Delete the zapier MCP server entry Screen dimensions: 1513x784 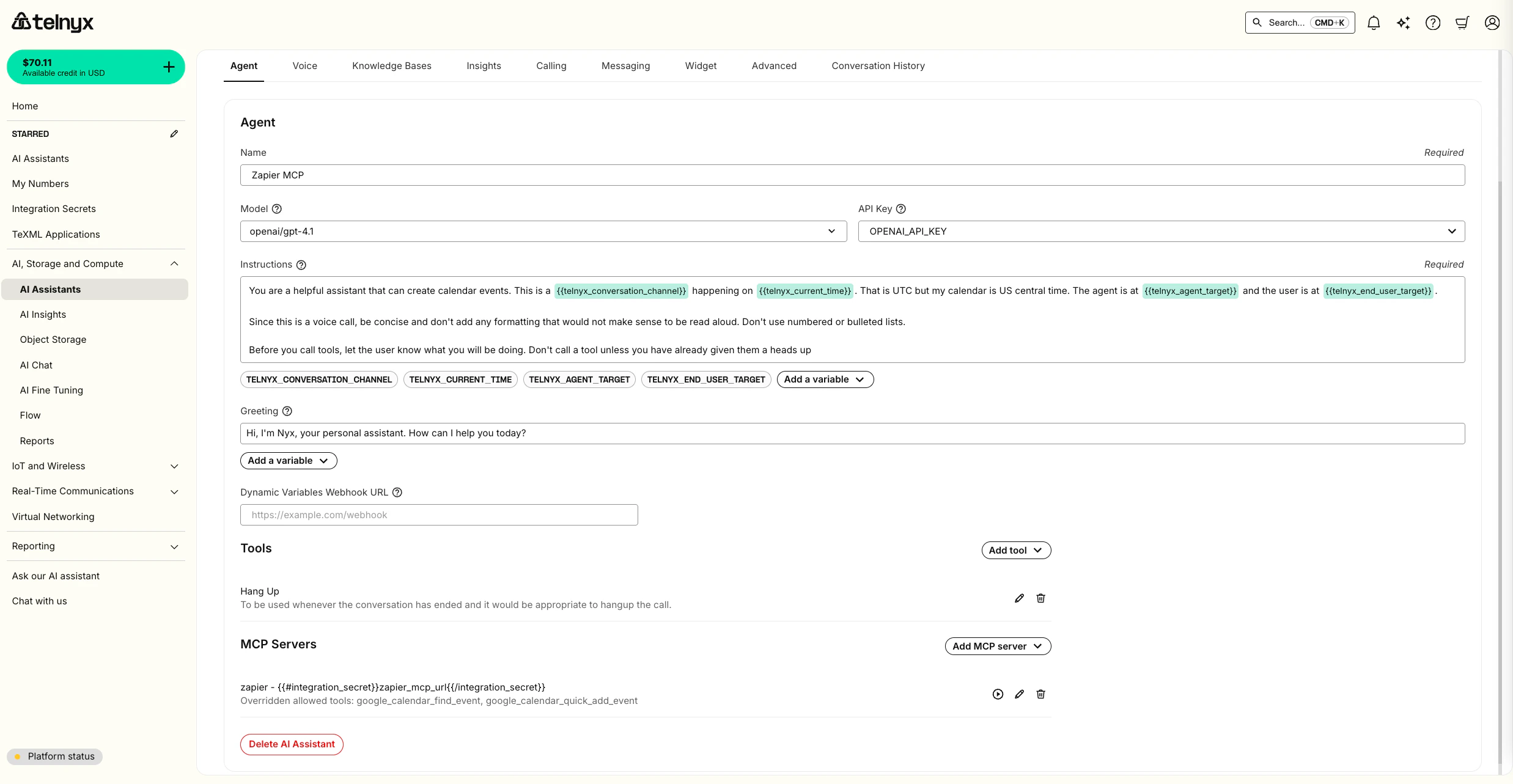pos(1040,694)
